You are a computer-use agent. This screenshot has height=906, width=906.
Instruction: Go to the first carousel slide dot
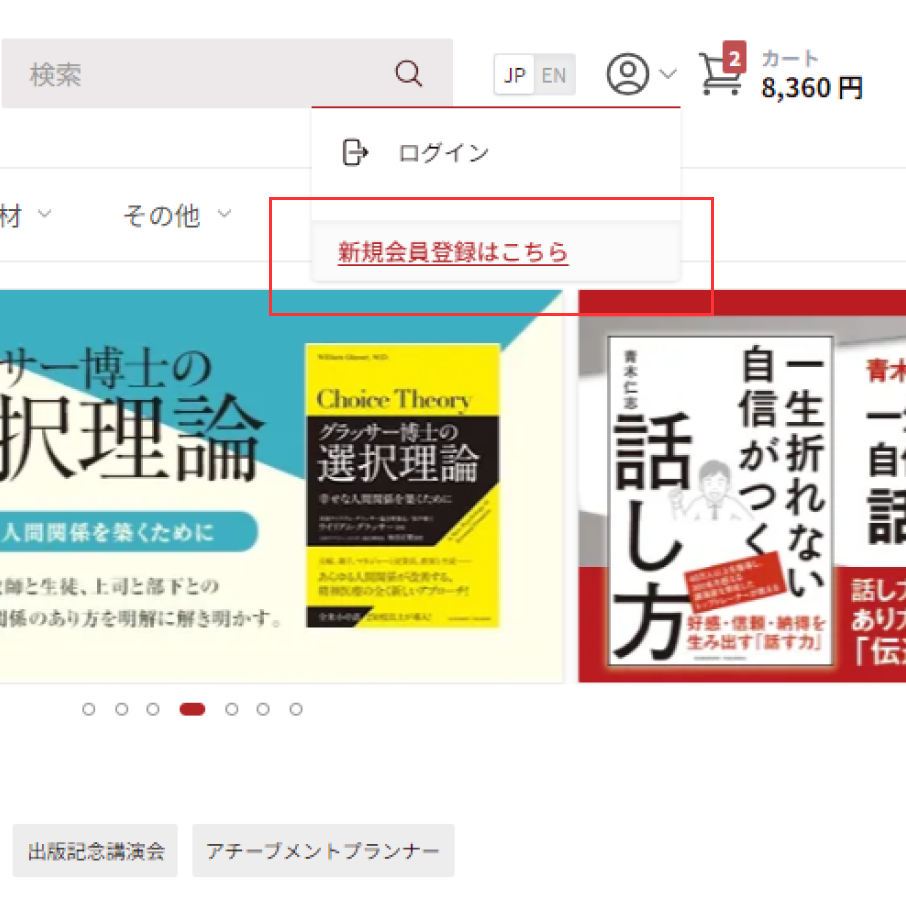88,709
